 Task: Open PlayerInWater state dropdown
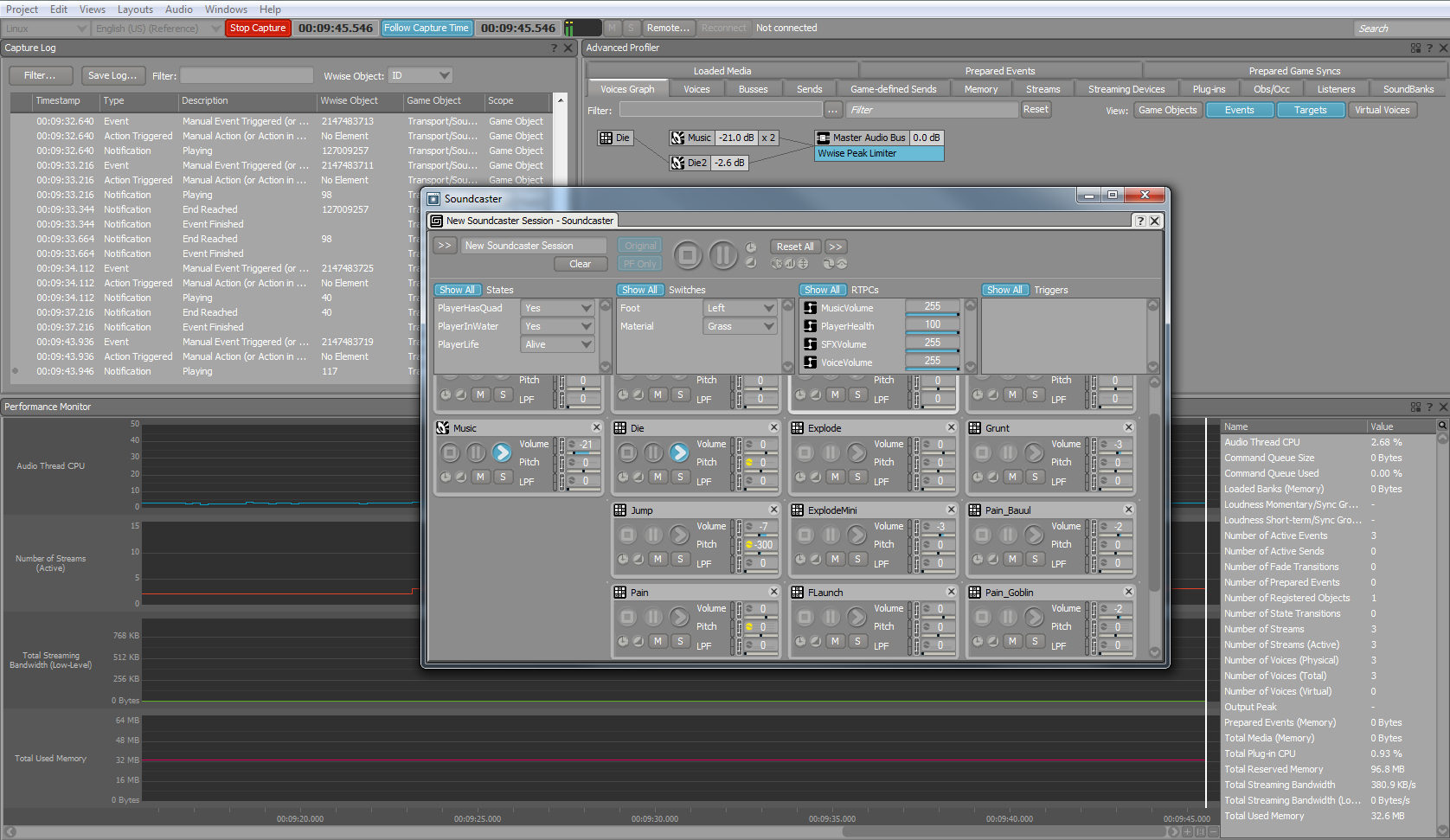[557, 326]
